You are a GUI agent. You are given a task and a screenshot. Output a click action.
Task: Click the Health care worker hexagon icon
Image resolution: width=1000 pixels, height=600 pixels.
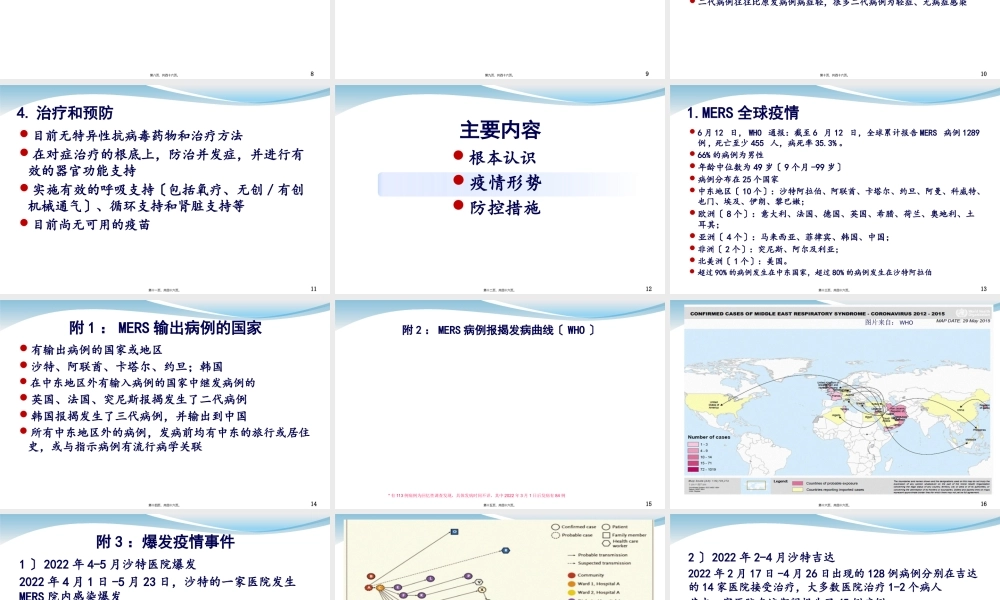coord(606,543)
